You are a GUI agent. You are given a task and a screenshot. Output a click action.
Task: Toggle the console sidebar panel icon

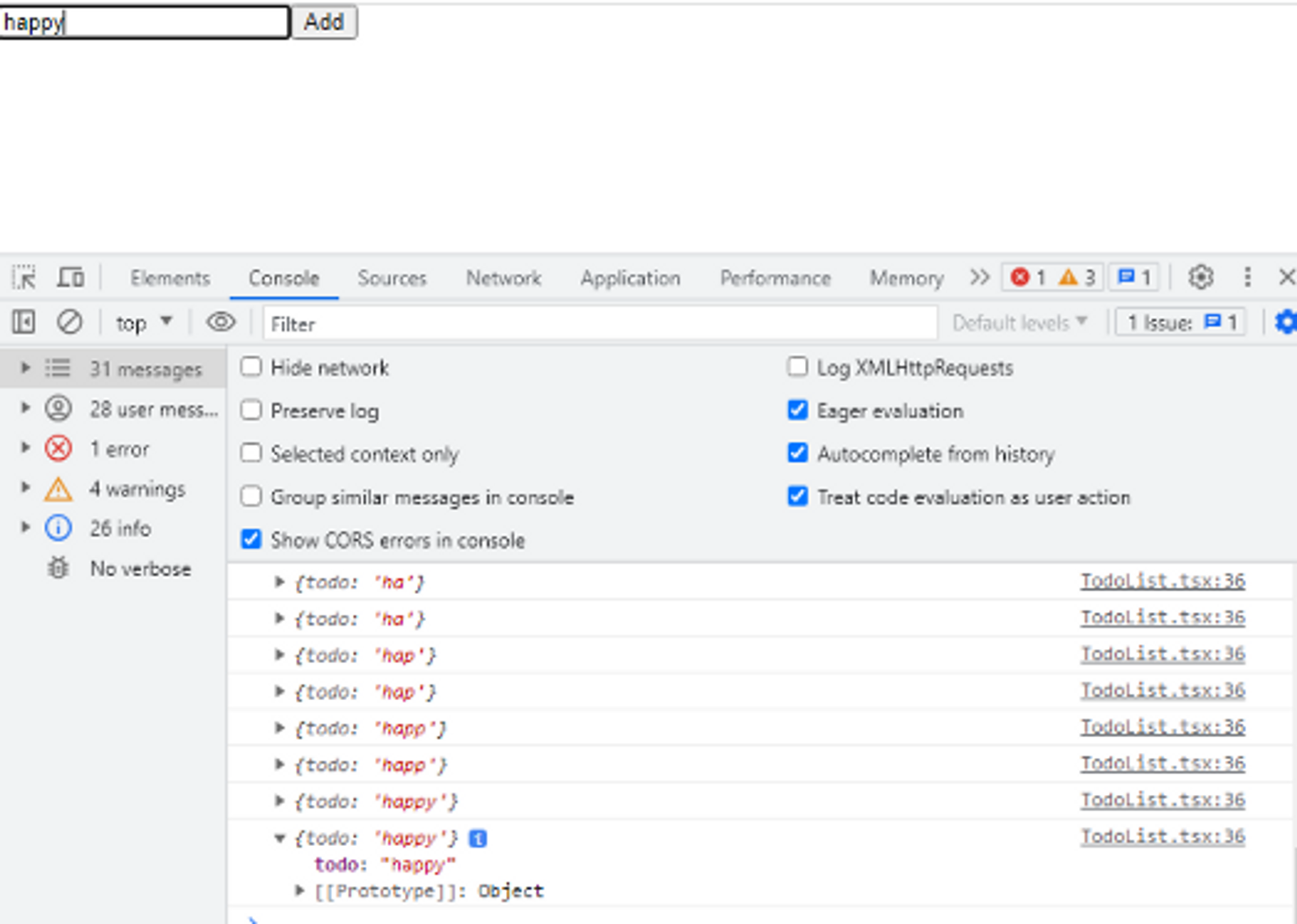point(24,322)
